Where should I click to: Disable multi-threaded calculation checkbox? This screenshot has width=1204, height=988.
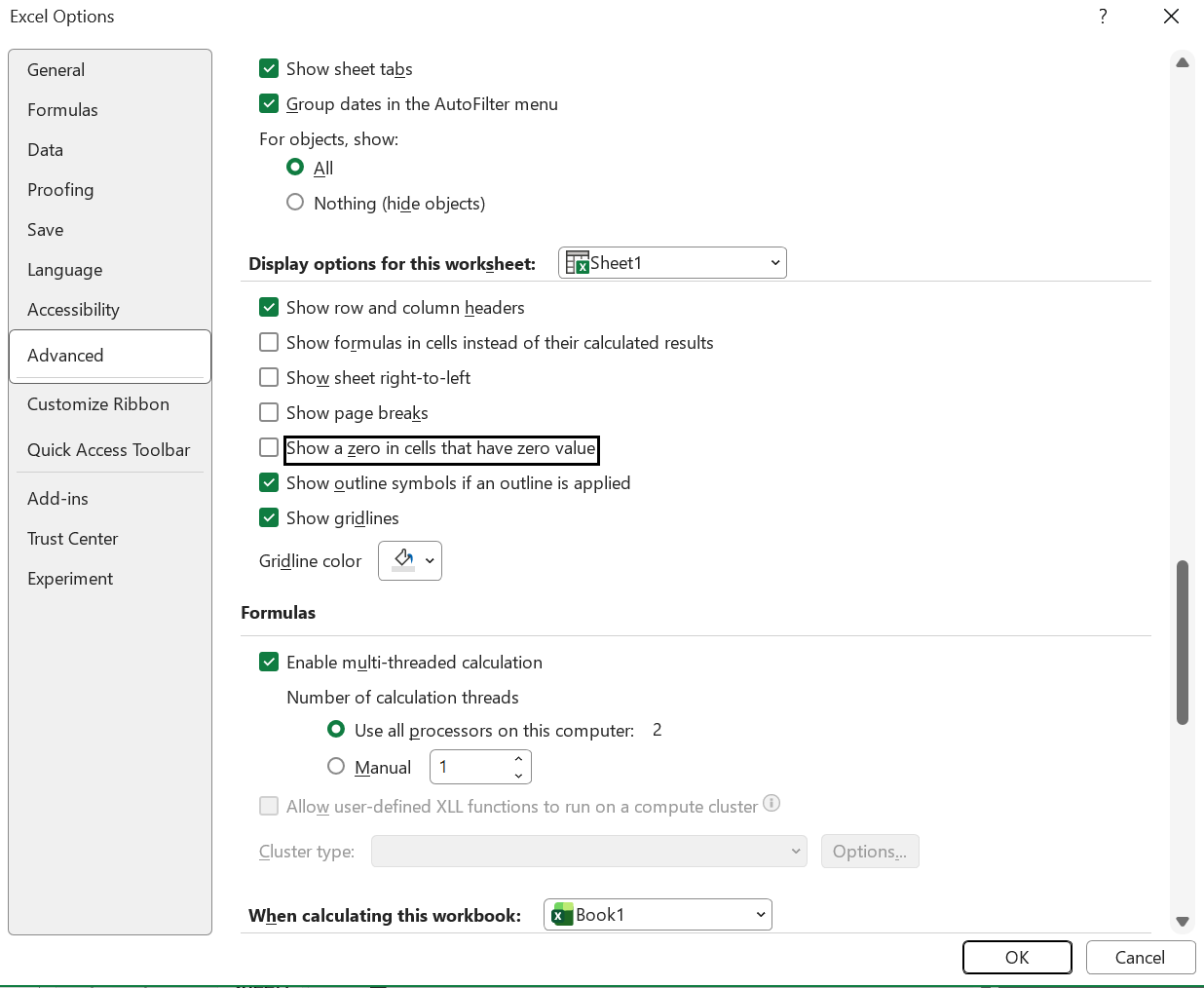[269, 663]
